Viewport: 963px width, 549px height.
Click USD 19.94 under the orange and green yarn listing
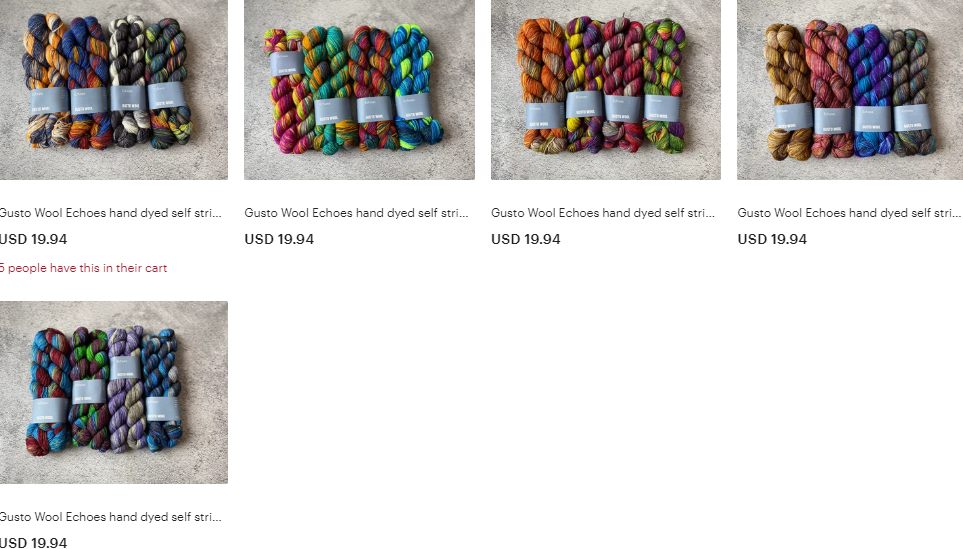click(526, 239)
